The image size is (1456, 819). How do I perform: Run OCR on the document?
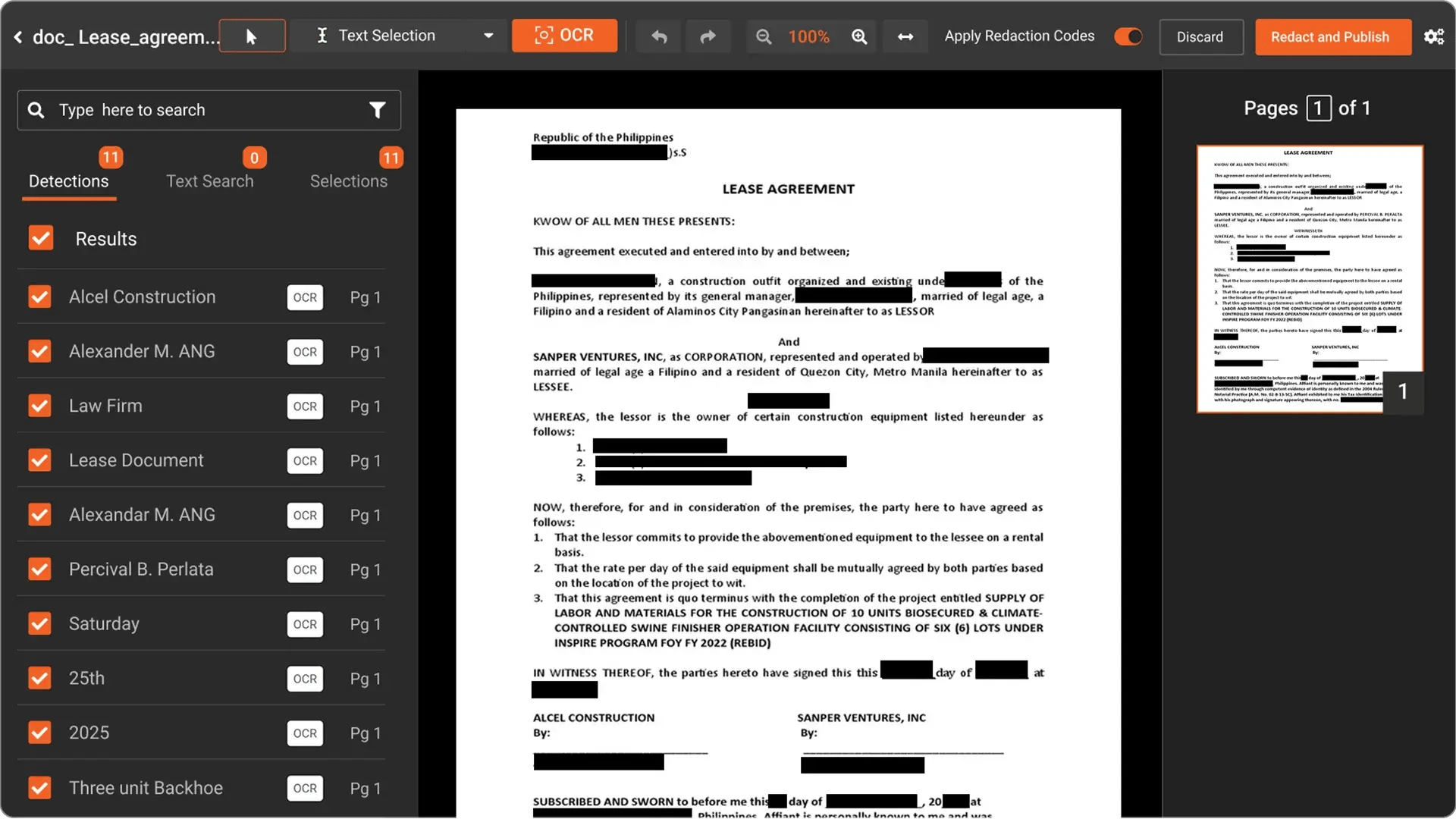click(x=564, y=36)
